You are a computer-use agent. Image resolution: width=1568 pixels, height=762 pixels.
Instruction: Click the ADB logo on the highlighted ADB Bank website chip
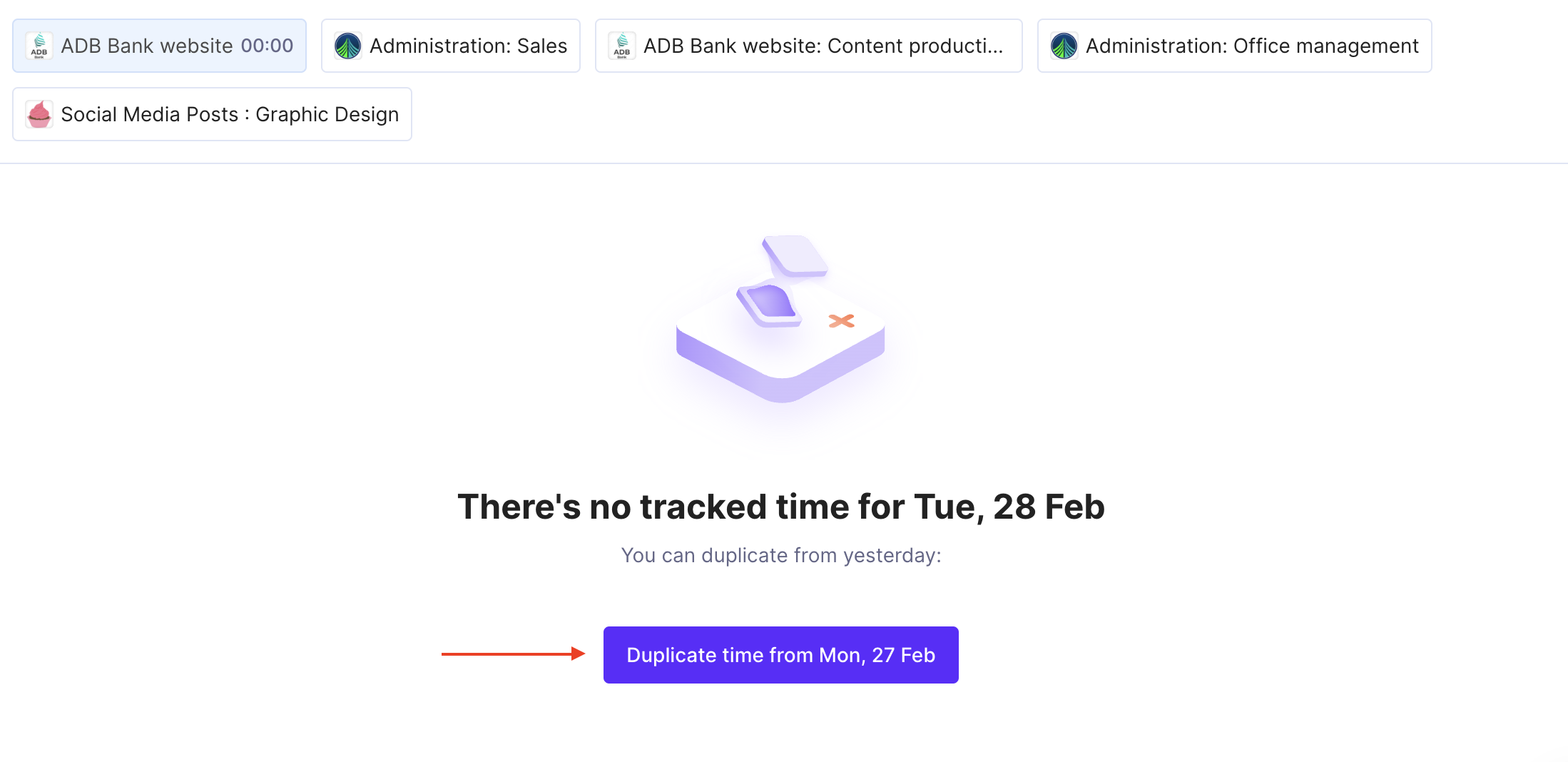[x=39, y=46]
